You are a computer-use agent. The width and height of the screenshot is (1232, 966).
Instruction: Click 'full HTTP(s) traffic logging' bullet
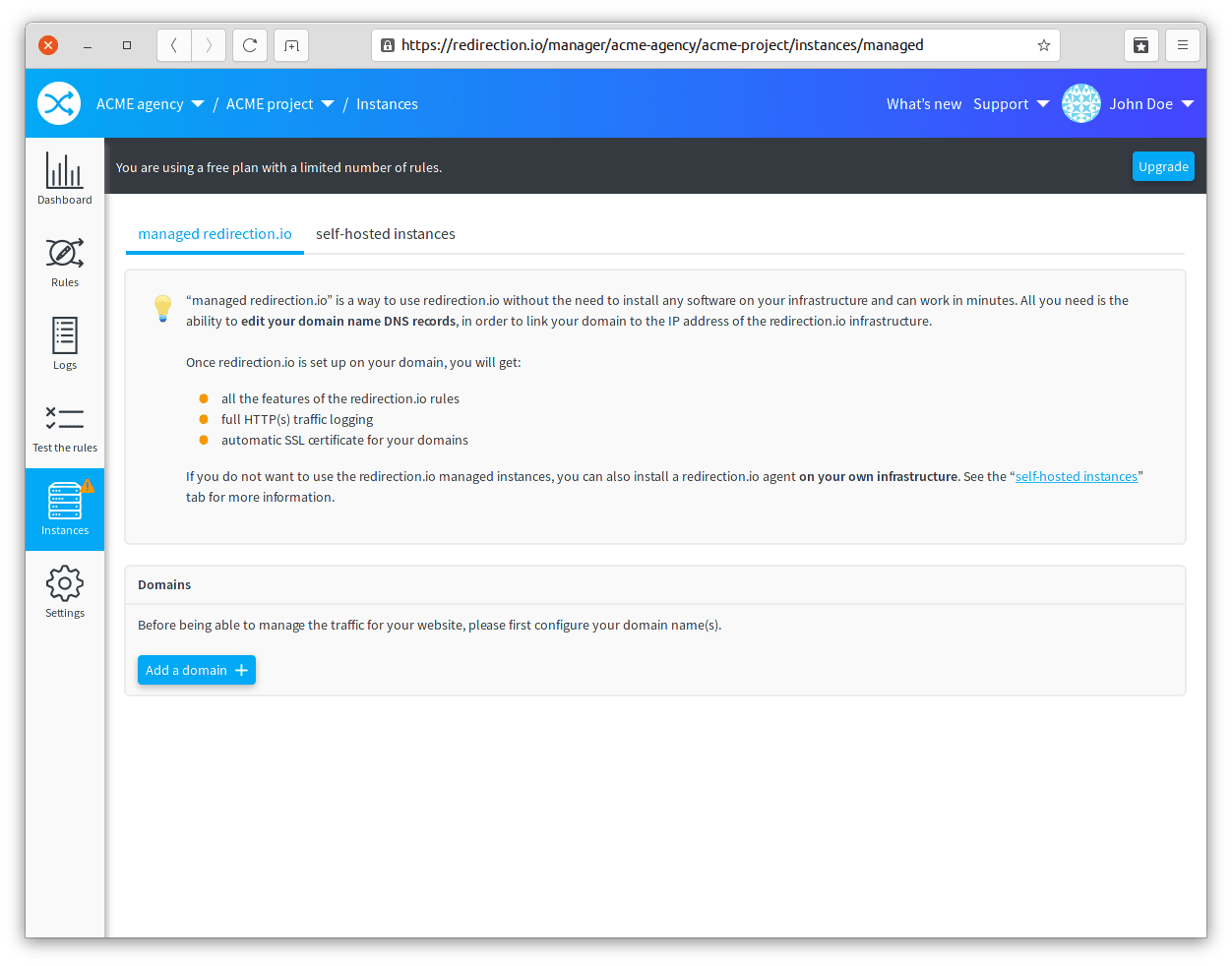[297, 419]
